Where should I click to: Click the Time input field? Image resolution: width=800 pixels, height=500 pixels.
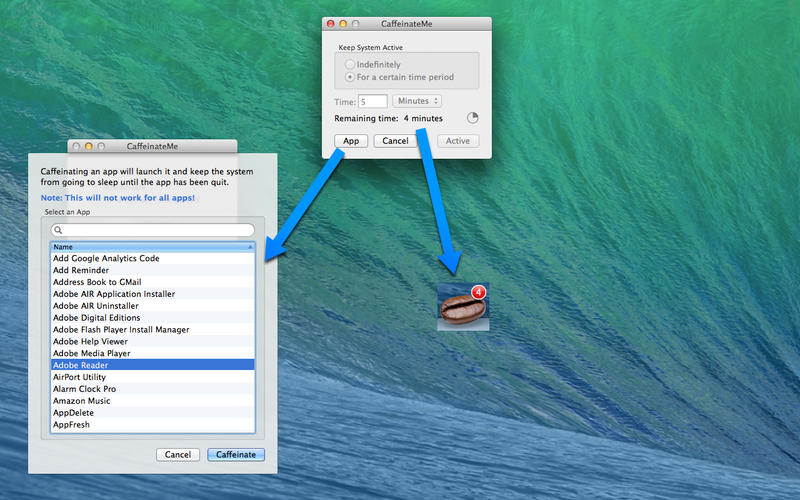372,102
